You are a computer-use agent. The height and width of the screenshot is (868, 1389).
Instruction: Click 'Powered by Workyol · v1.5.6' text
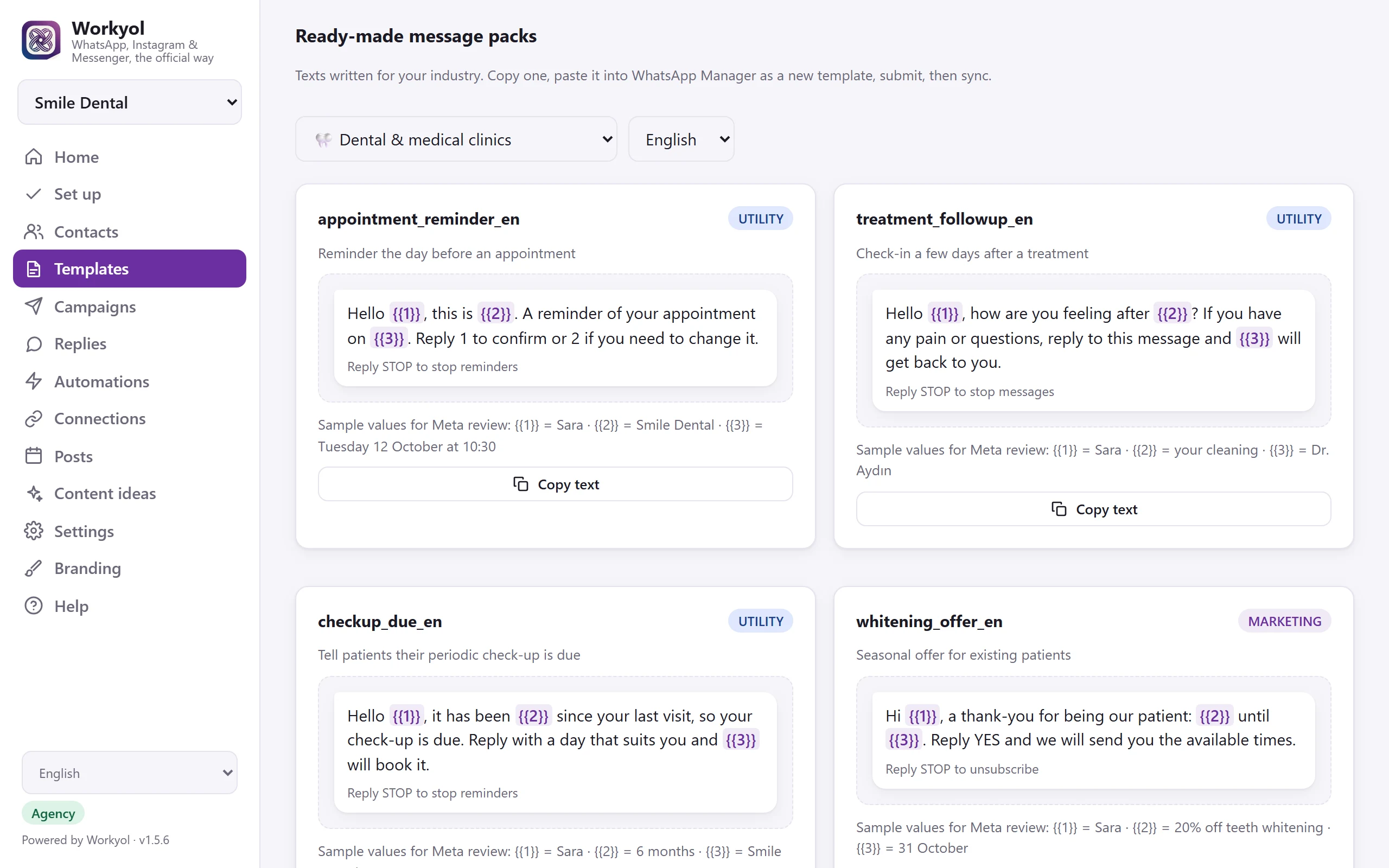[x=95, y=840]
